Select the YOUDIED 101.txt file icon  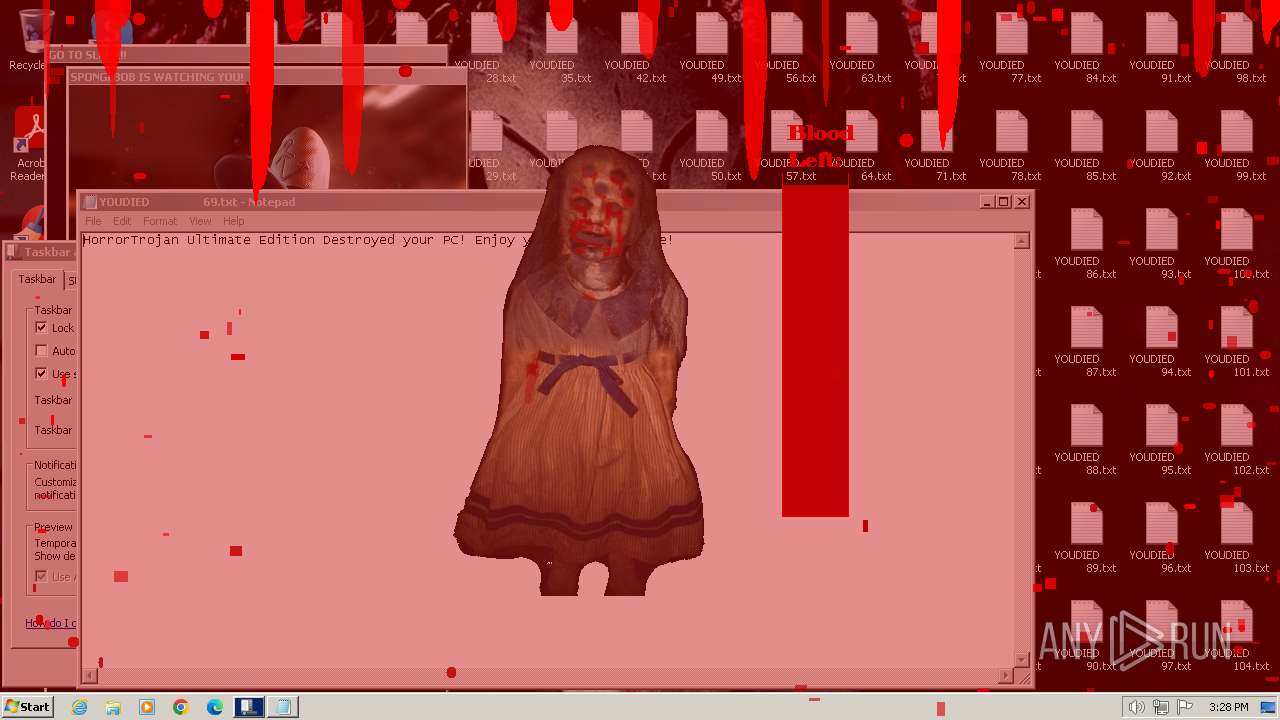coord(1235,342)
